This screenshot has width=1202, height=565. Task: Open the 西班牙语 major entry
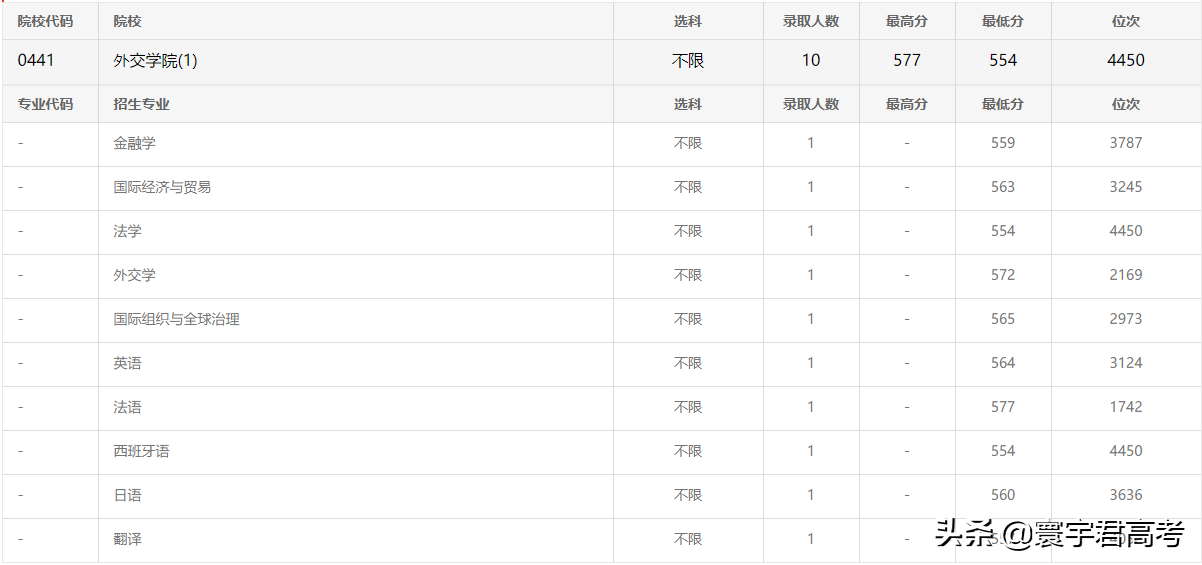[x=141, y=451]
